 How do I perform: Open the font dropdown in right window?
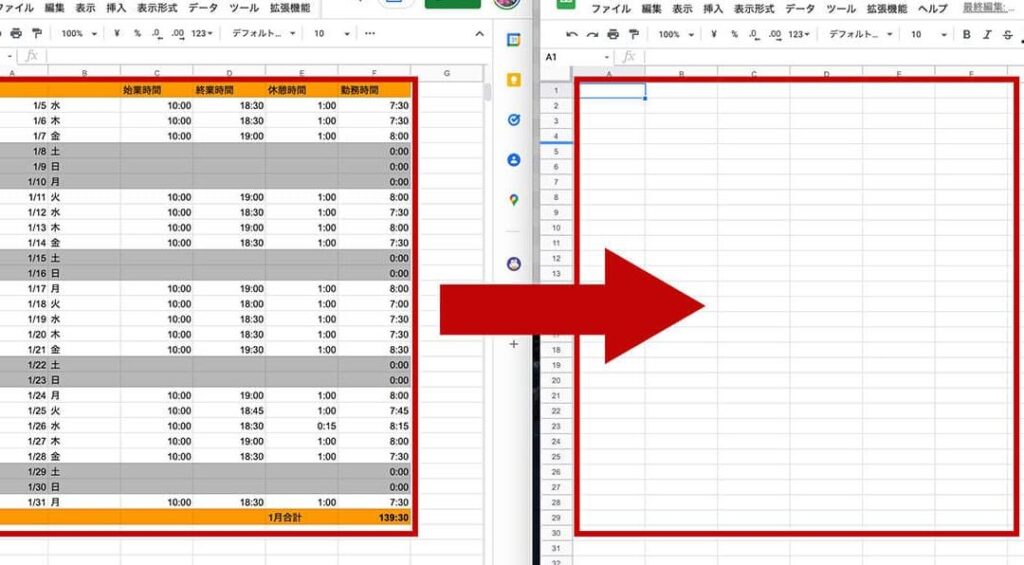click(860, 34)
